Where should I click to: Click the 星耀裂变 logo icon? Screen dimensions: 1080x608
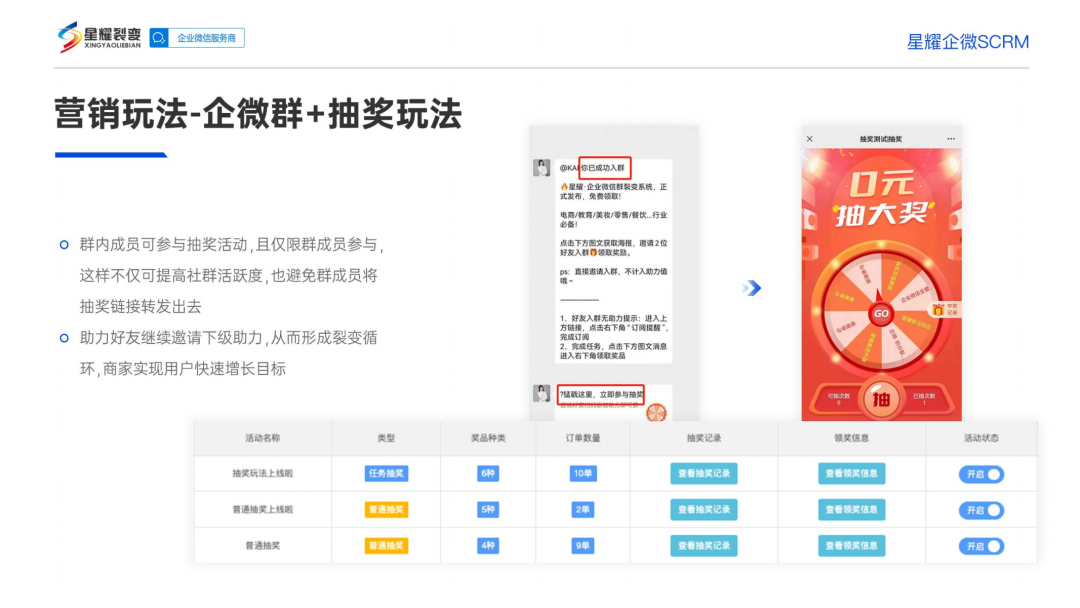click(x=69, y=37)
